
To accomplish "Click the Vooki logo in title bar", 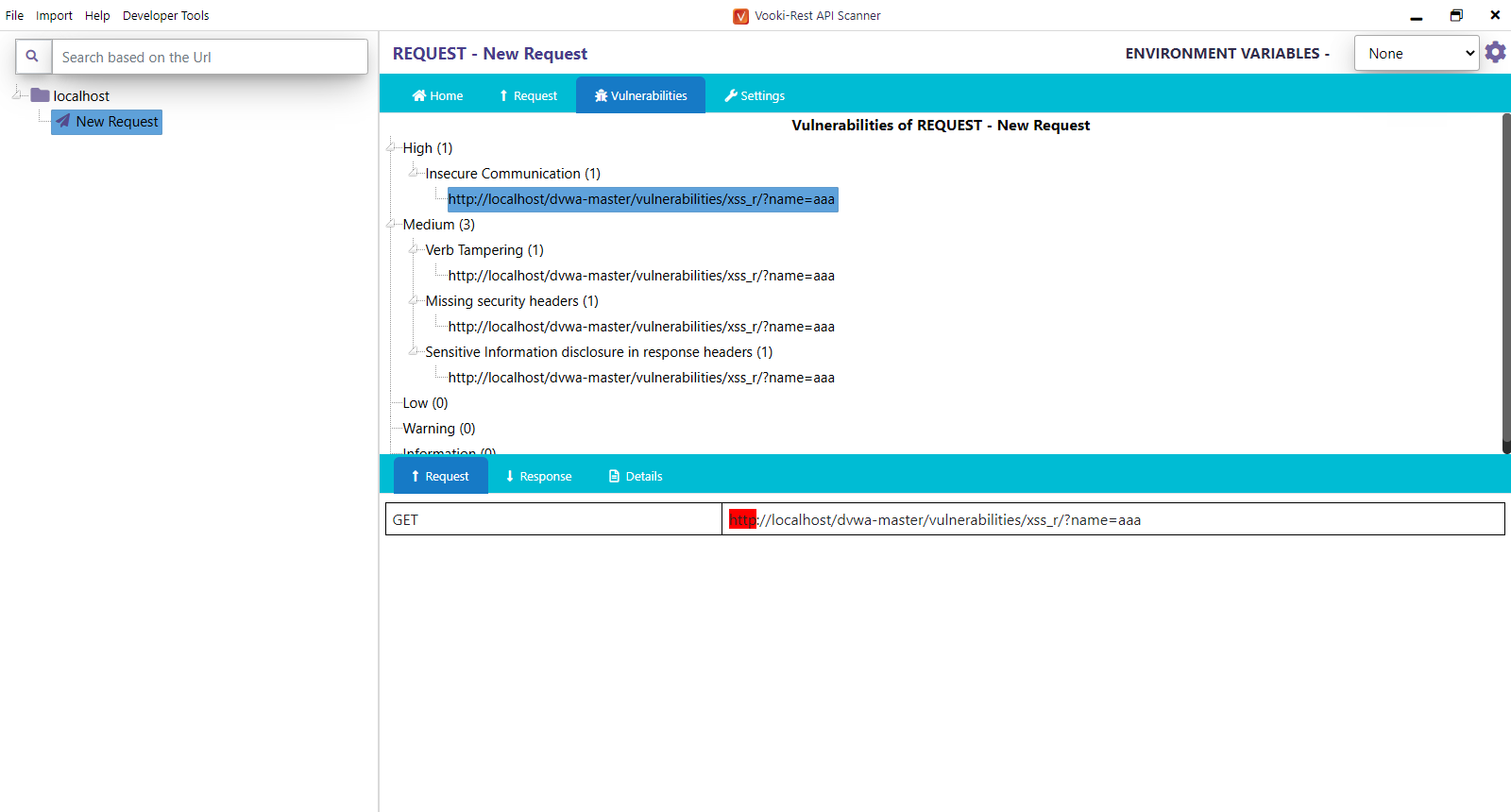I will coord(741,16).
